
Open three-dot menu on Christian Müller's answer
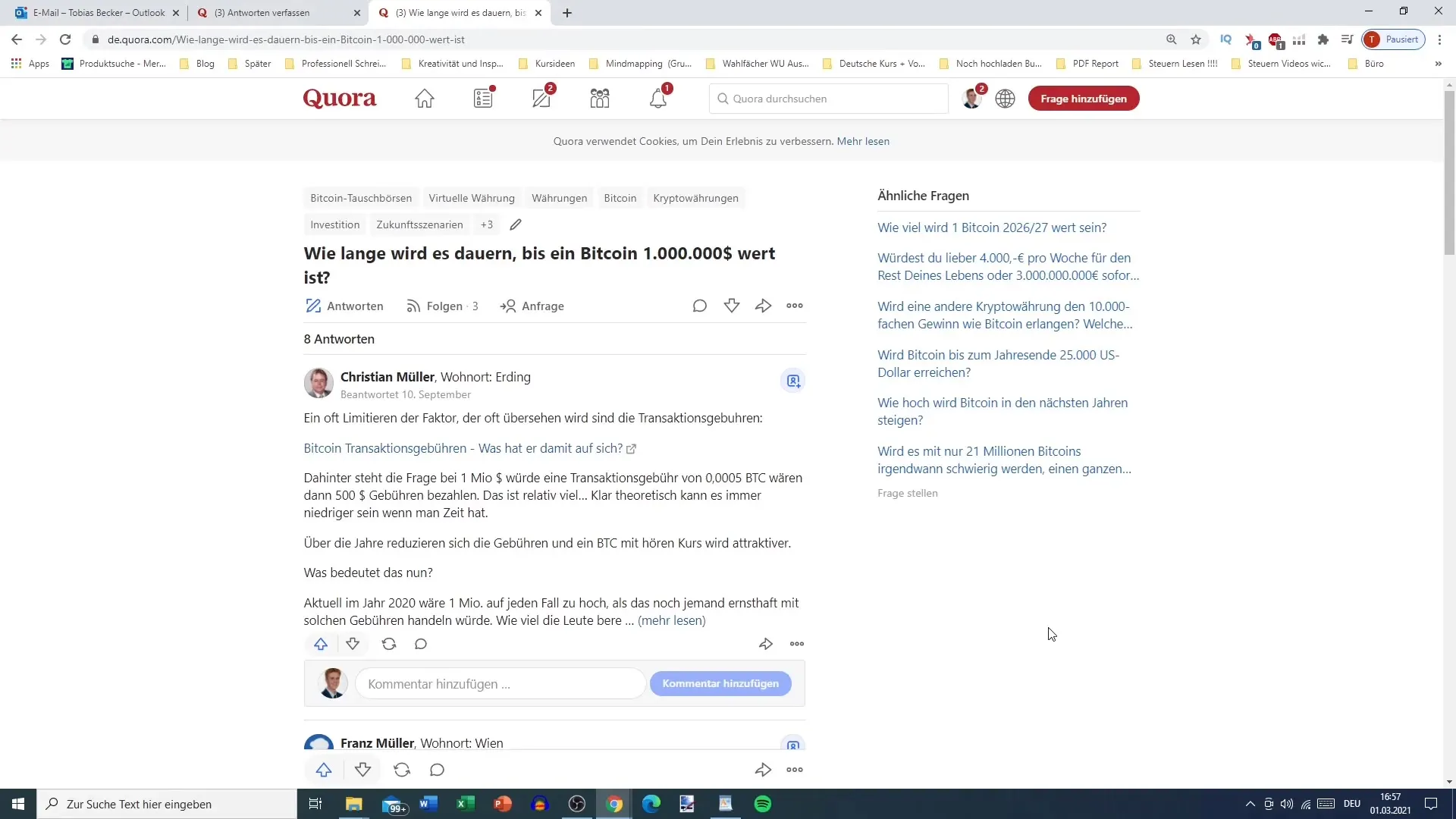[x=797, y=644]
